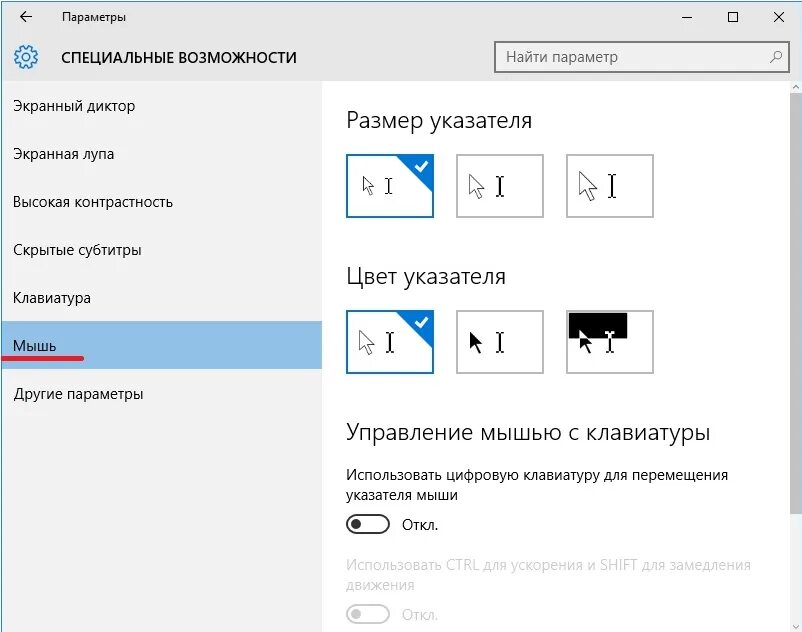Select the largest pointer size

[610, 186]
